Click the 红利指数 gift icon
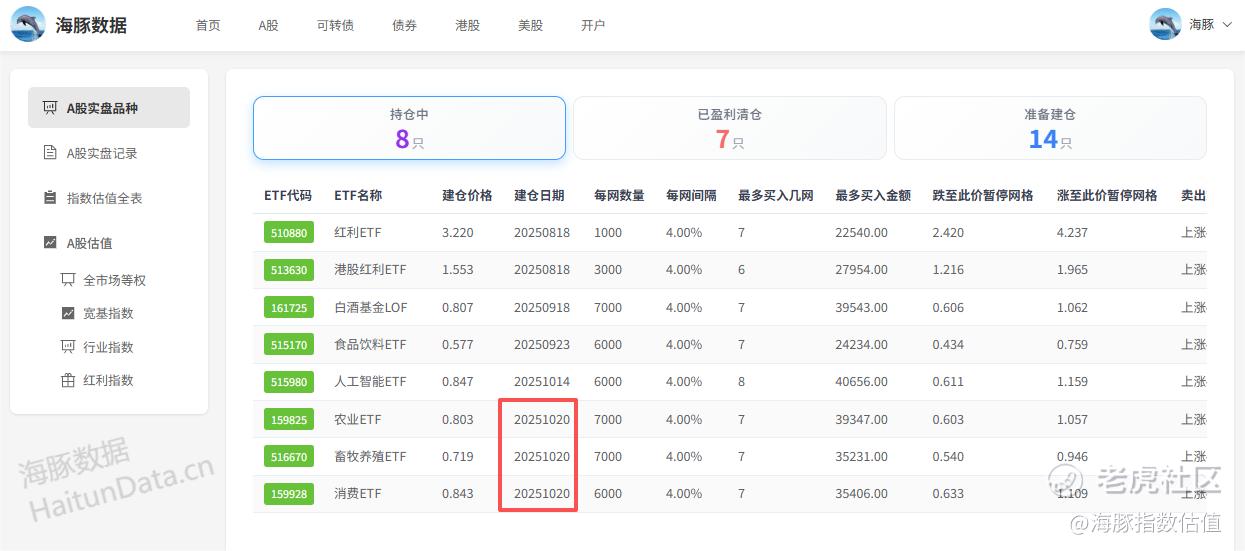 click(68, 380)
